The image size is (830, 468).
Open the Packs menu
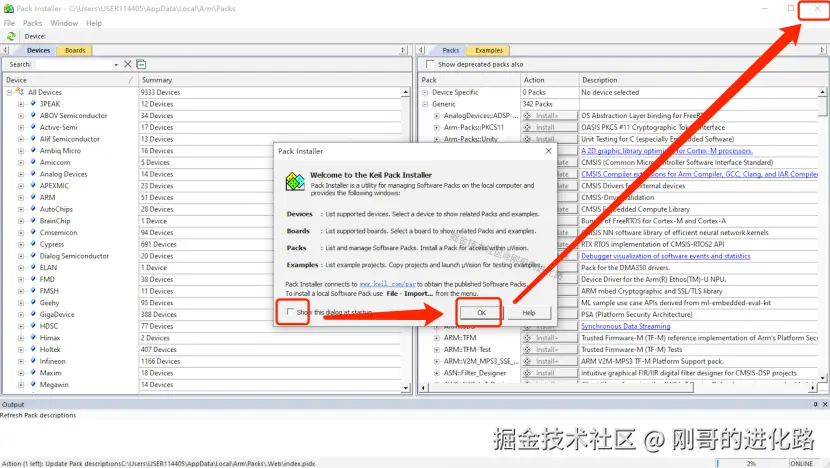pyautogui.click(x=32, y=23)
